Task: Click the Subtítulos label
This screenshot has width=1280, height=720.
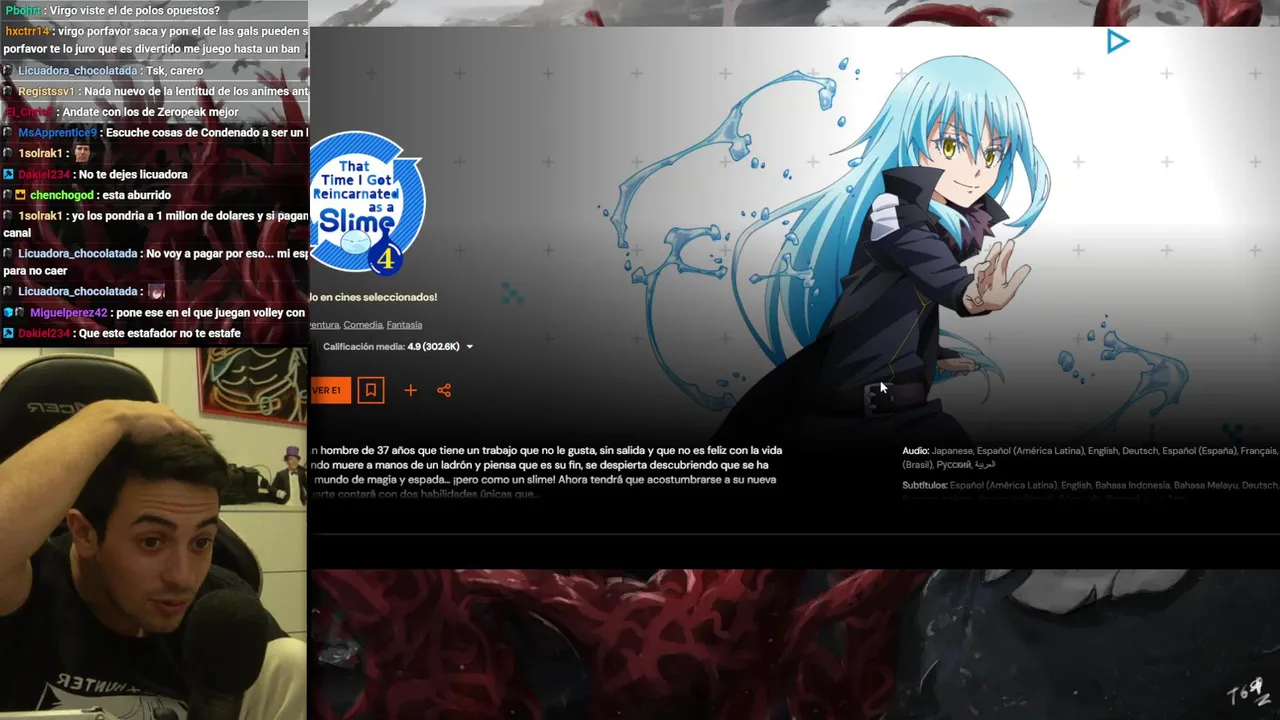Action: pyautogui.click(x=924, y=485)
